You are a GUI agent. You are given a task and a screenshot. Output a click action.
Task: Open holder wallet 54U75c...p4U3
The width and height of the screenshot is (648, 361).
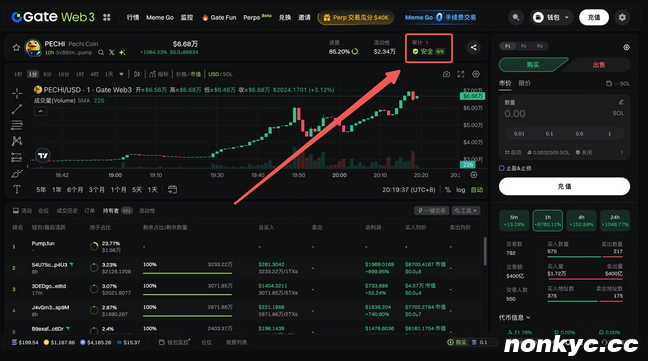click(49, 265)
